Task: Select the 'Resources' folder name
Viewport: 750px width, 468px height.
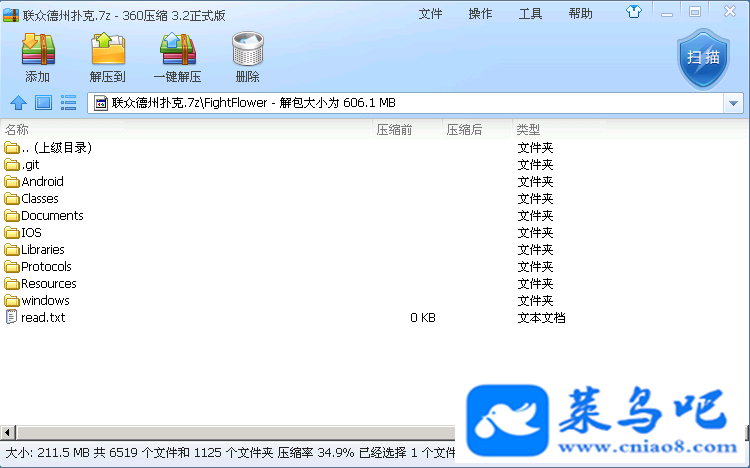Action: 49,284
